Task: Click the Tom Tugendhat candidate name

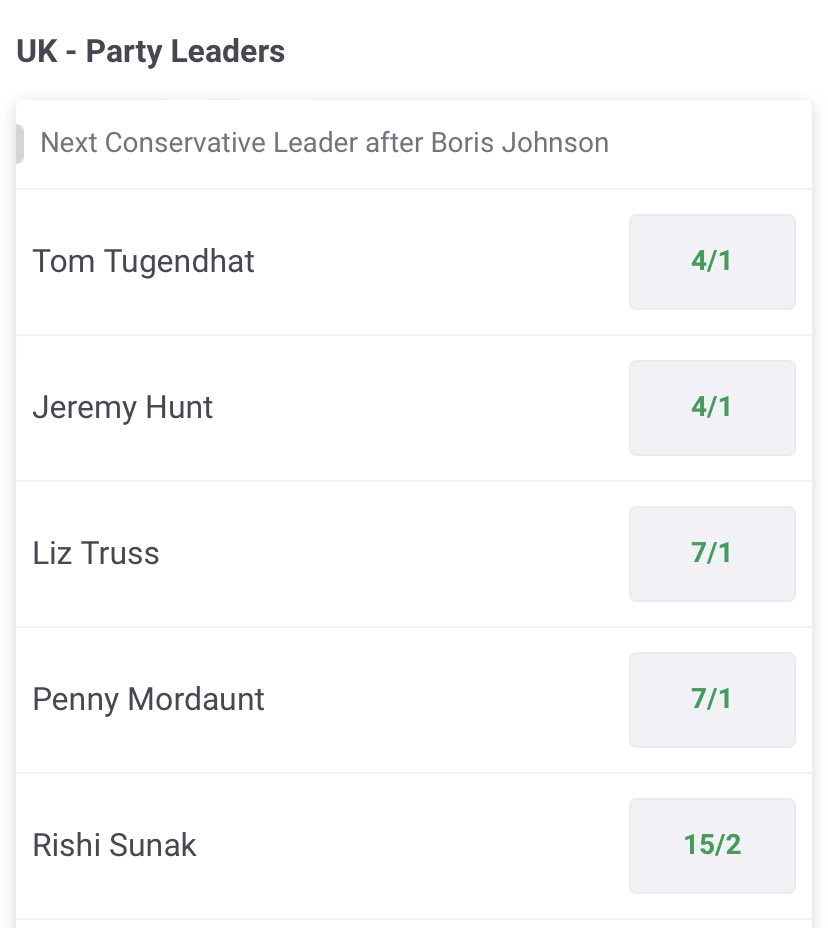Action: (143, 262)
